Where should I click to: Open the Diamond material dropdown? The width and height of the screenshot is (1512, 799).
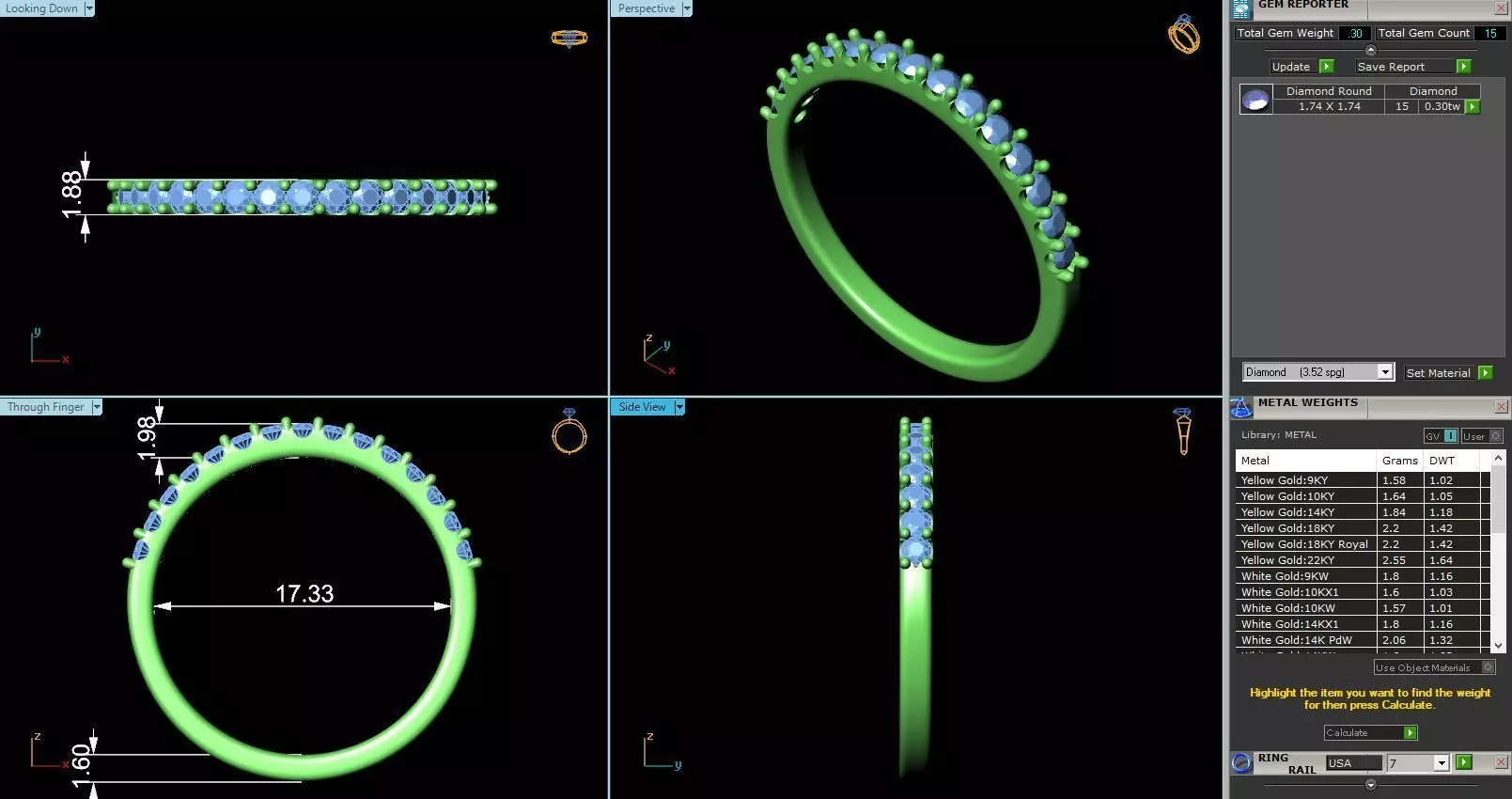pyautogui.click(x=1385, y=372)
